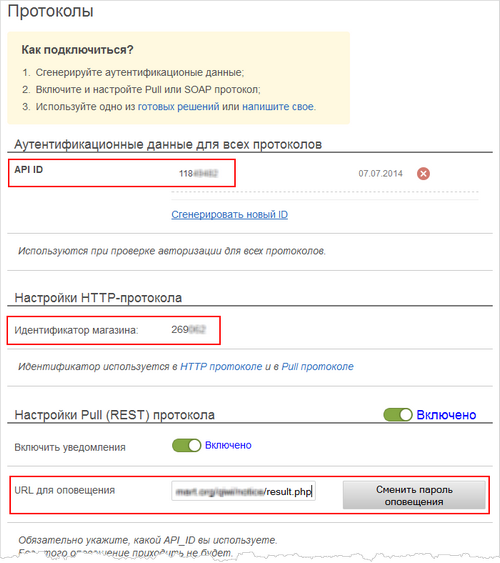
Task: Click the Настройки HTTP-протокола section heading
Action: click(98, 298)
